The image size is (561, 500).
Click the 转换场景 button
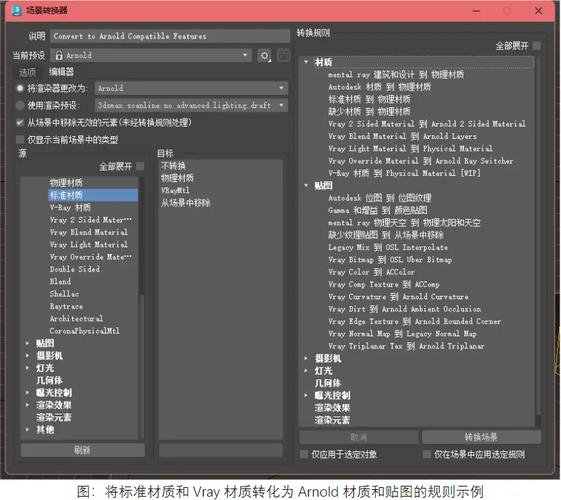click(481, 437)
